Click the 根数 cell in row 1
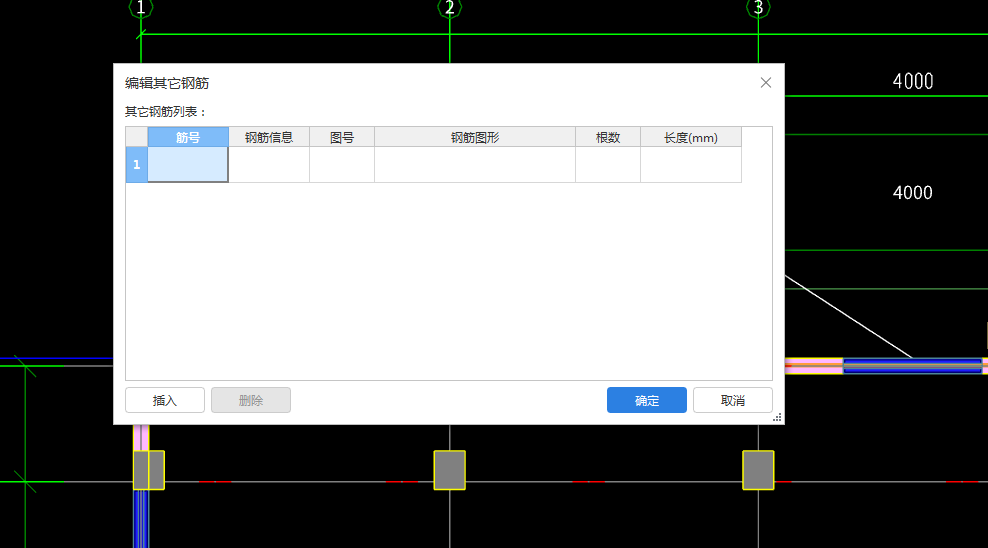This screenshot has height=548, width=988. coord(608,164)
